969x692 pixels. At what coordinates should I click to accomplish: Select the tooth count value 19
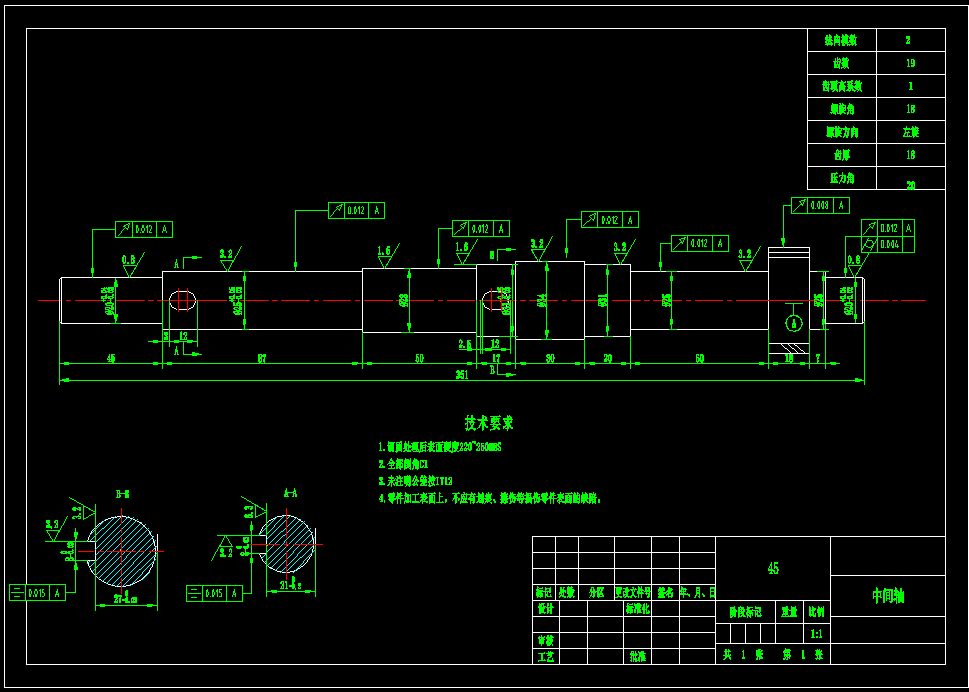(x=910, y=63)
